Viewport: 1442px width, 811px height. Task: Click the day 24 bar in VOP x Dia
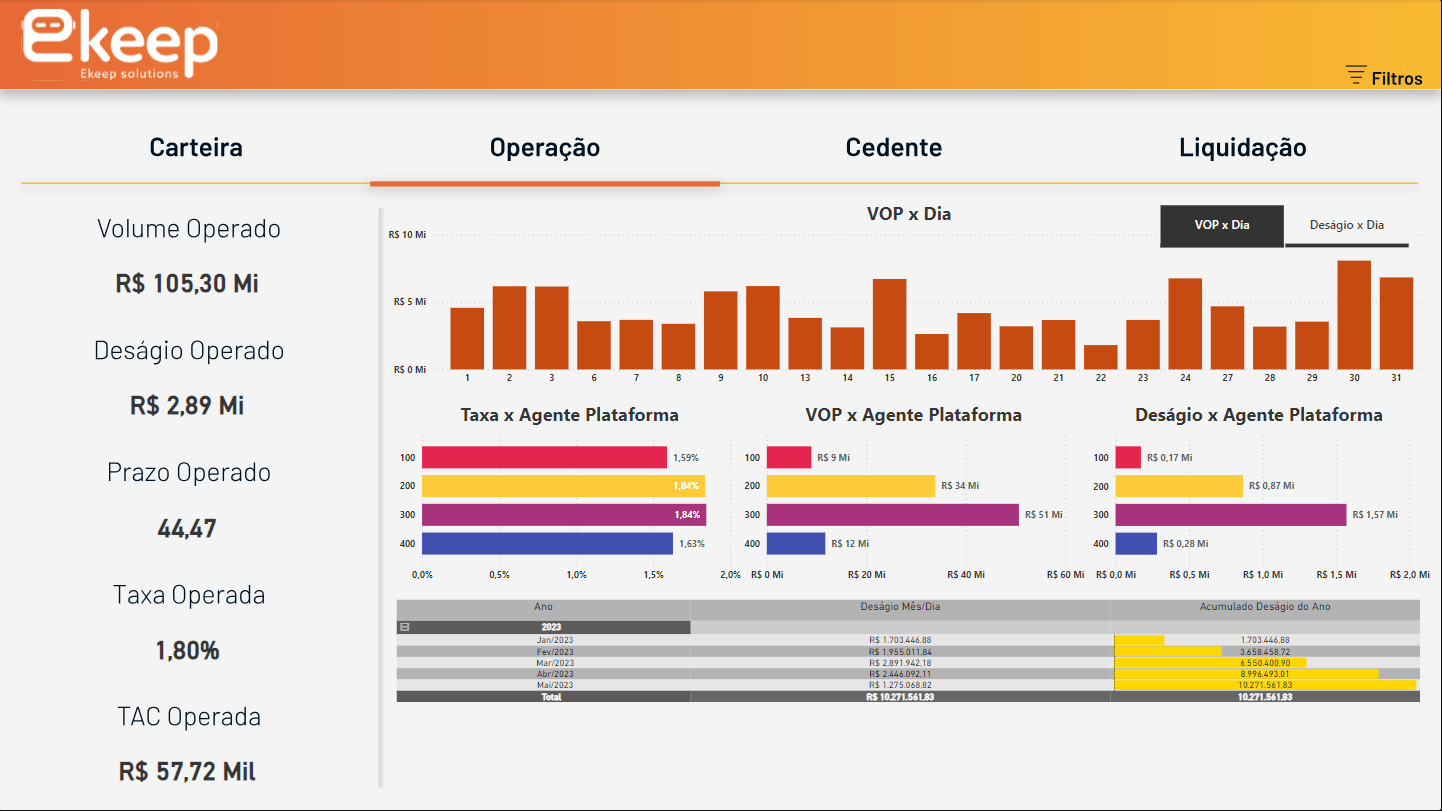tap(1185, 324)
